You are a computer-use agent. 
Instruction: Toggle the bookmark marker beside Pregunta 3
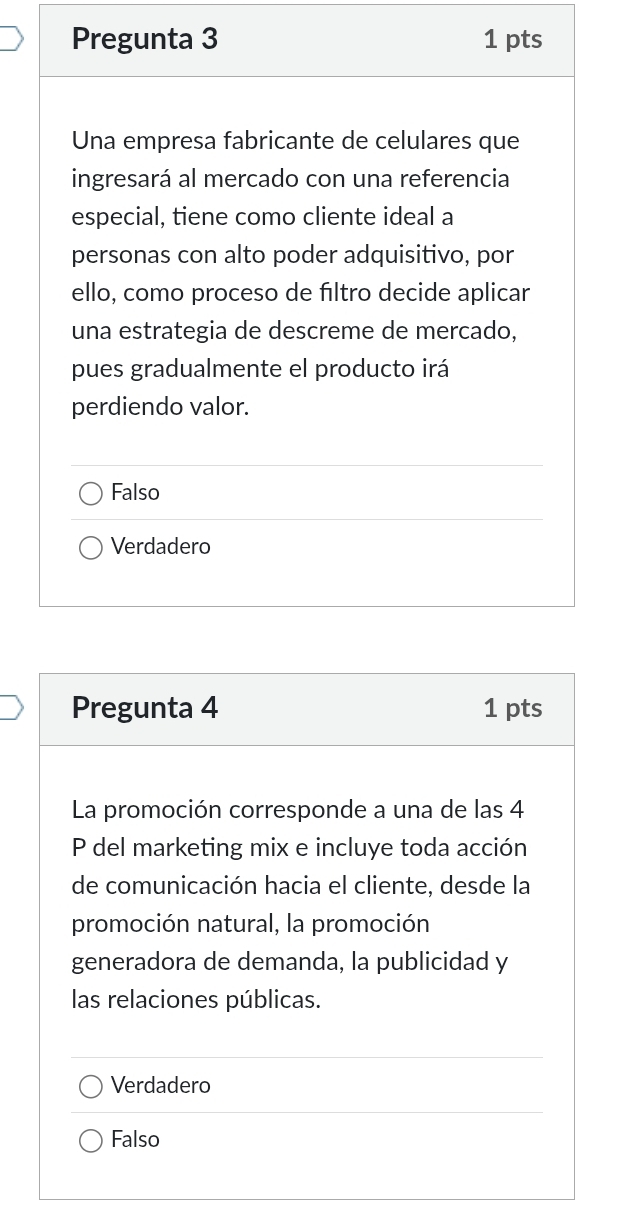coord(7,37)
